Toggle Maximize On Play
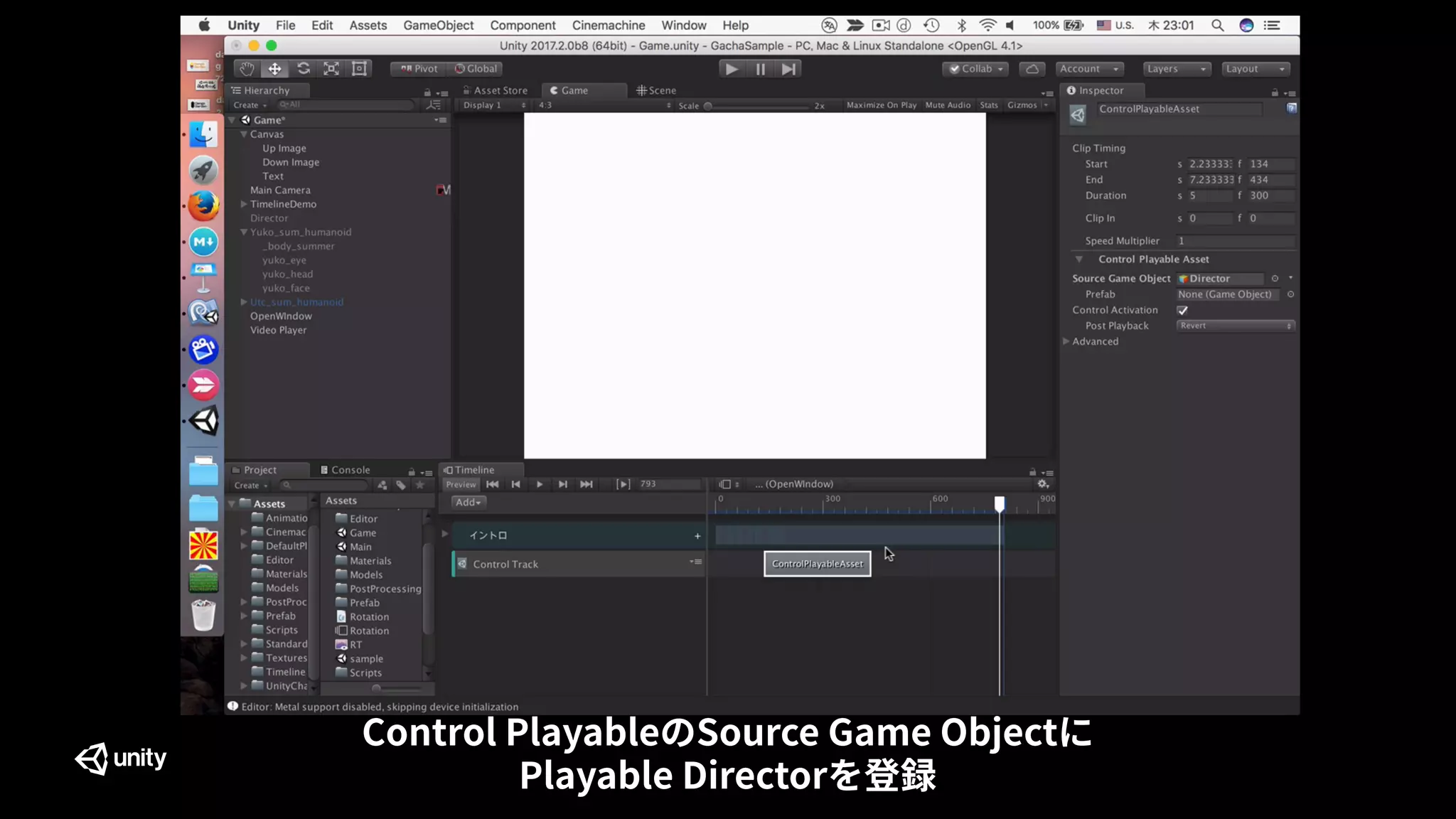 [x=881, y=105]
